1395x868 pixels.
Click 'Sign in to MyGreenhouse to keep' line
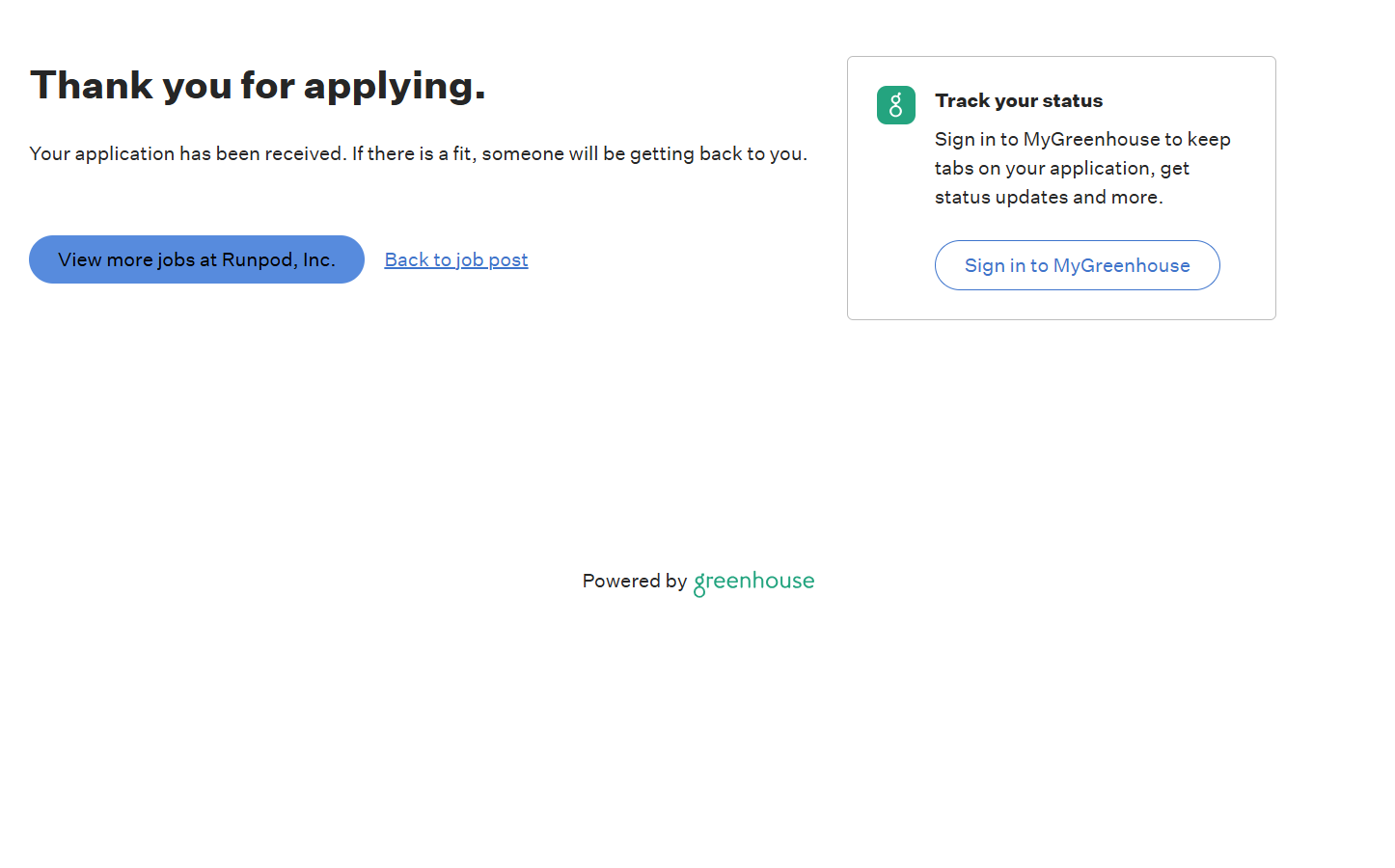1081,139
